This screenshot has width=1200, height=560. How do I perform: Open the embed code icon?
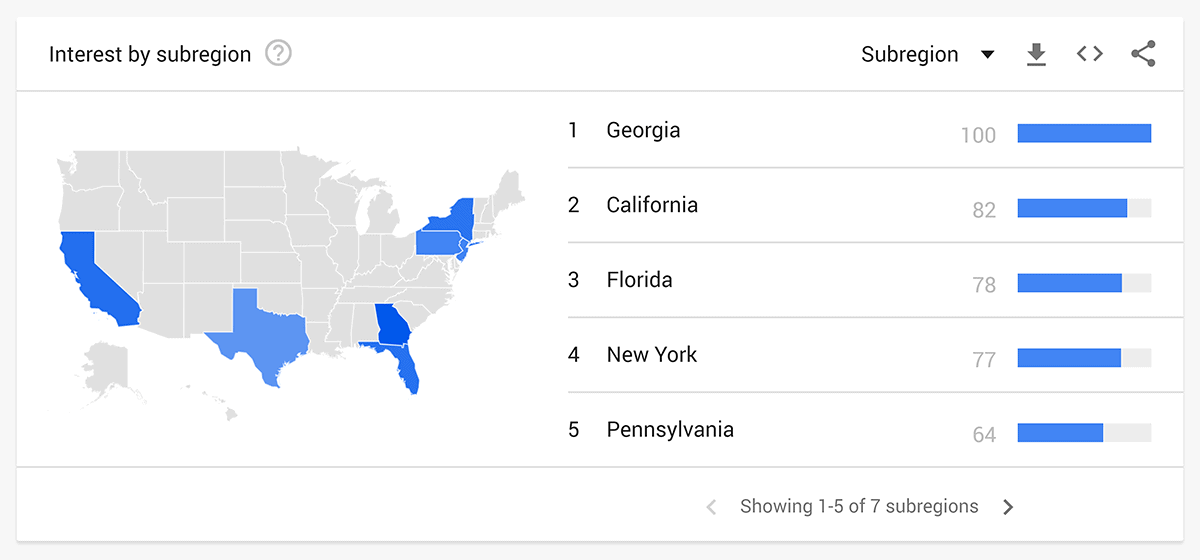(x=1090, y=54)
